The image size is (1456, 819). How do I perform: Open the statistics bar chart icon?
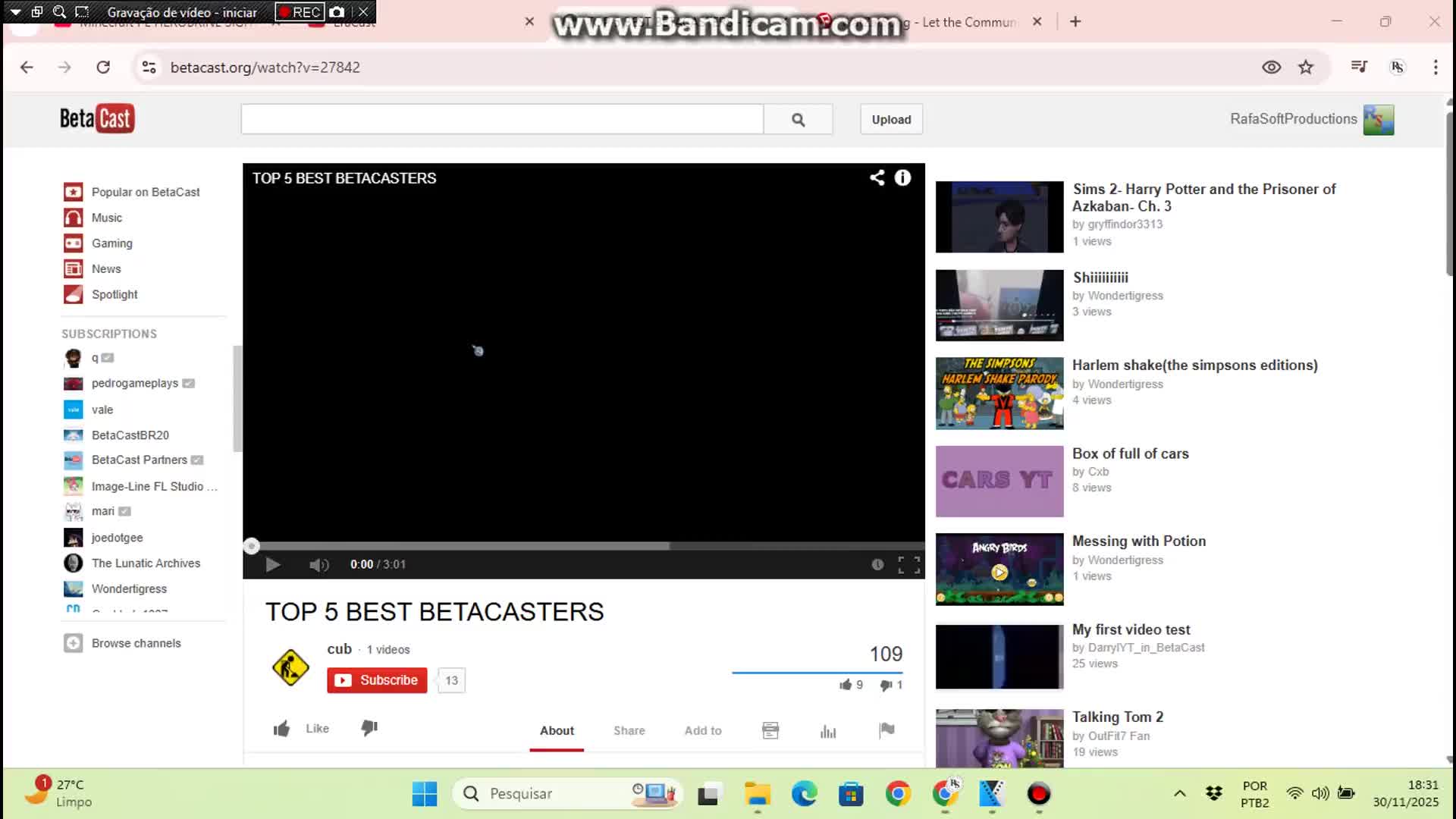tap(828, 731)
